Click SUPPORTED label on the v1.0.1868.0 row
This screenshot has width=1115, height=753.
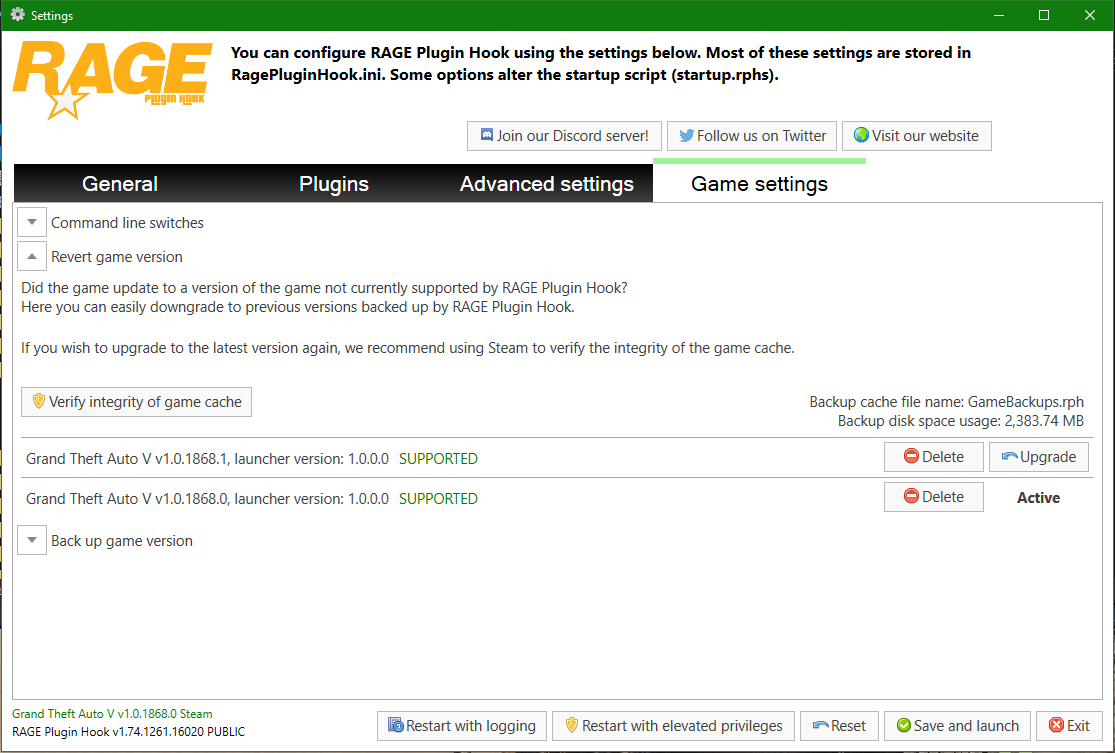(x=438, y=498)
